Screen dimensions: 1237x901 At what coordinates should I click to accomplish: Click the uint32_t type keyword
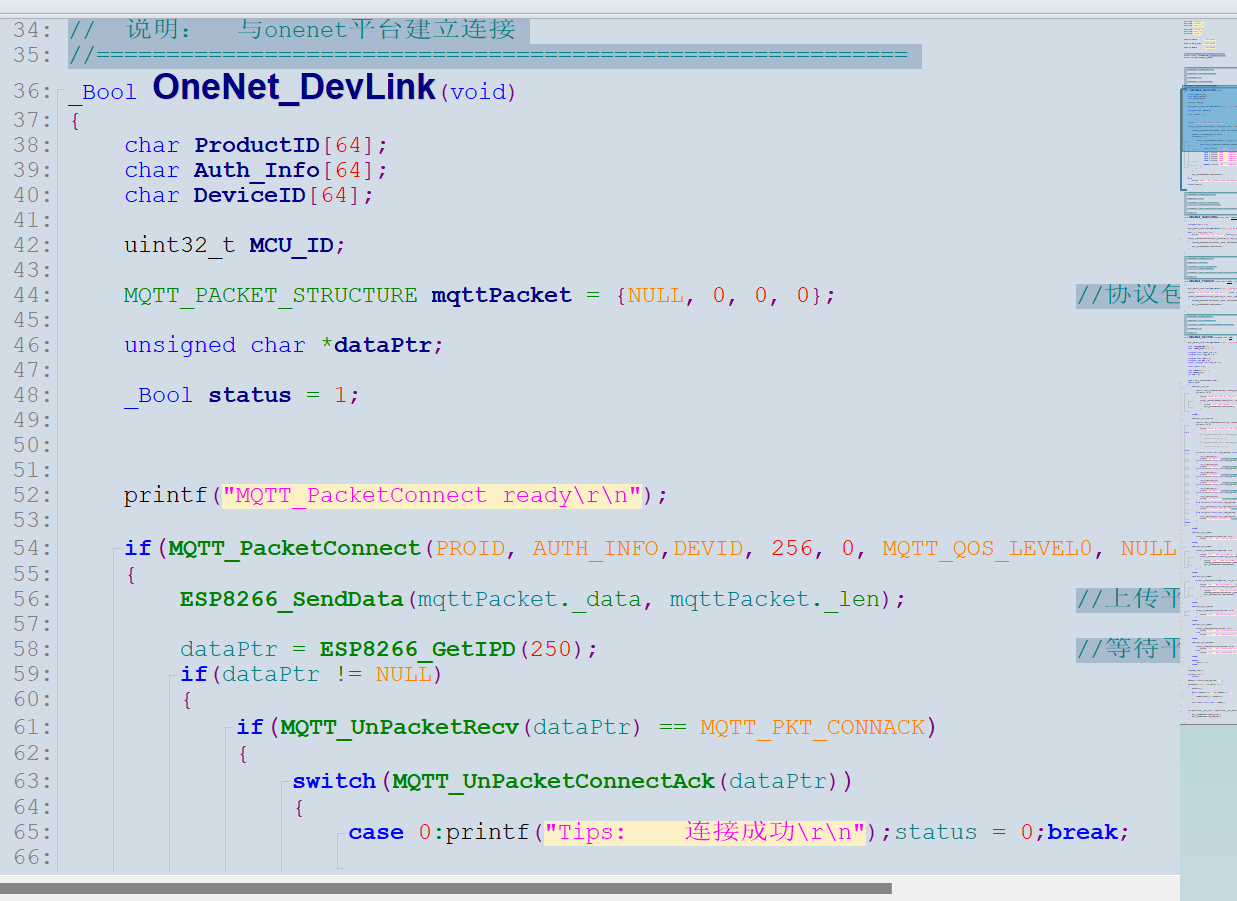pos(180,245)
